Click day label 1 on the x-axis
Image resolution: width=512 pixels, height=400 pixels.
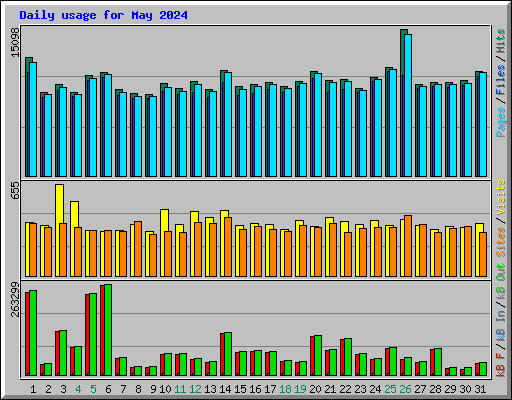(x=33, y=389)
